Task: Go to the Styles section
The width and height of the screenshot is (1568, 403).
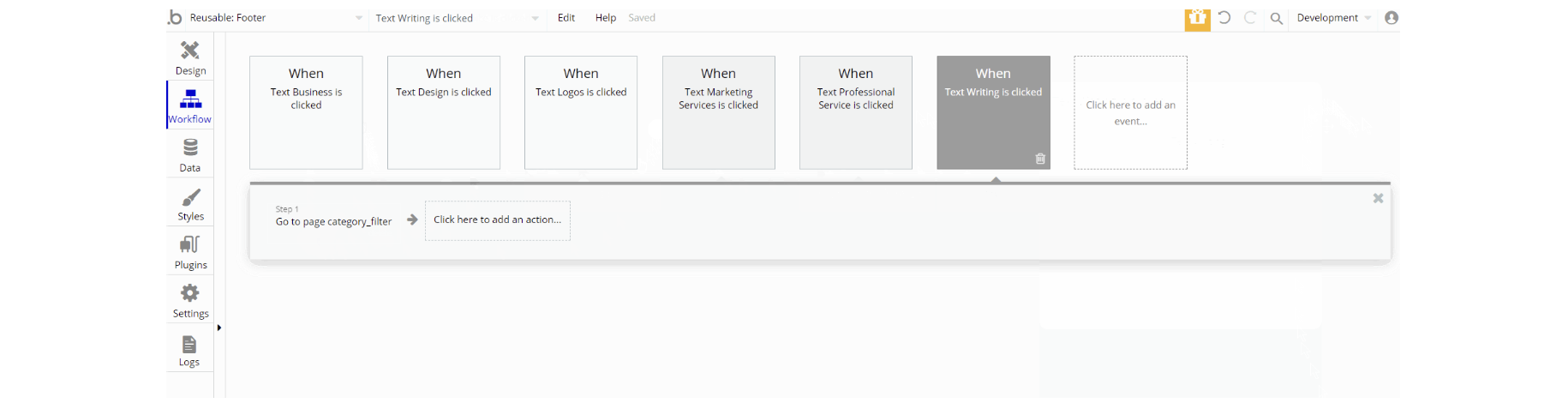Action: 190,203
